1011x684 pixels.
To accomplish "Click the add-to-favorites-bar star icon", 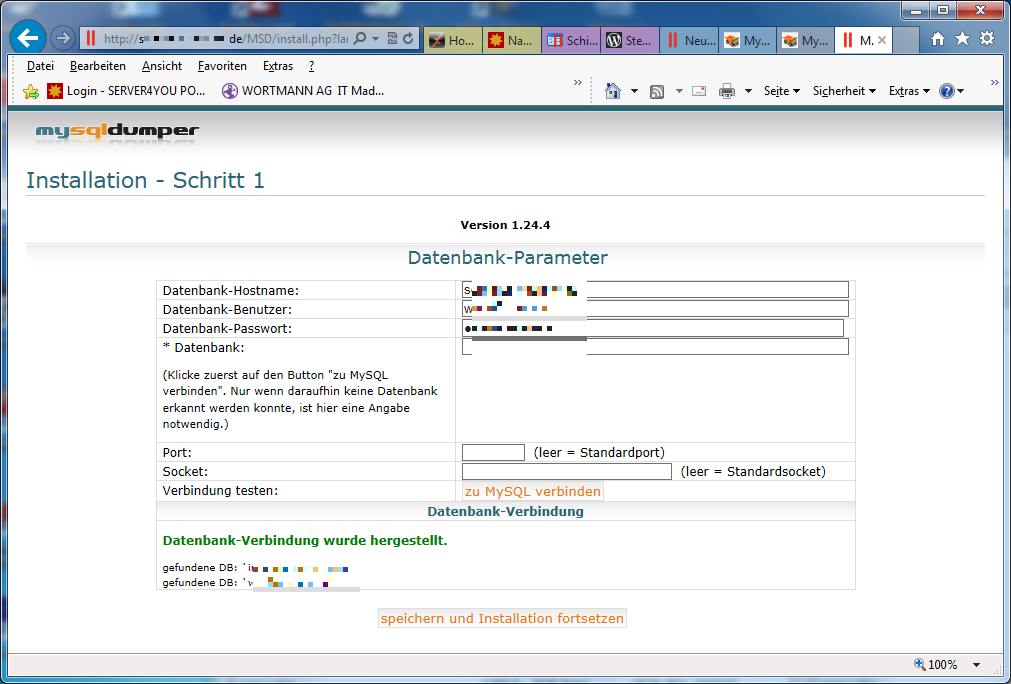I will click(x=31, y=91).
